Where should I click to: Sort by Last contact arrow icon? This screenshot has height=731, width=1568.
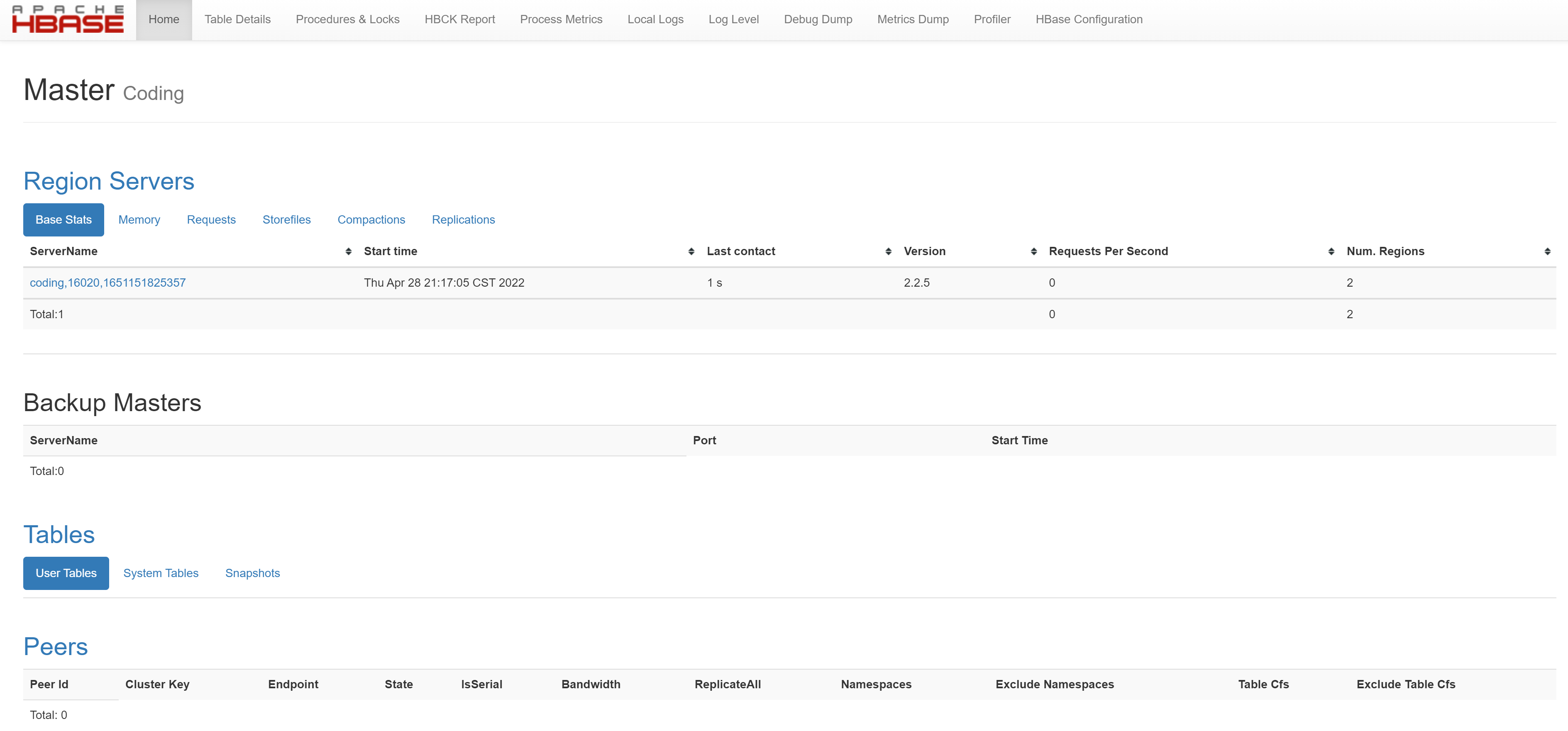coord(888,251)
